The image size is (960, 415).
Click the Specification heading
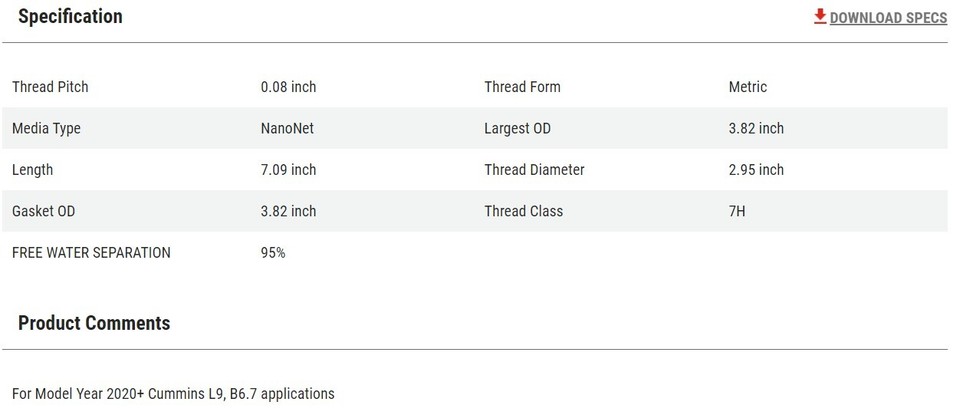[70, 17]
